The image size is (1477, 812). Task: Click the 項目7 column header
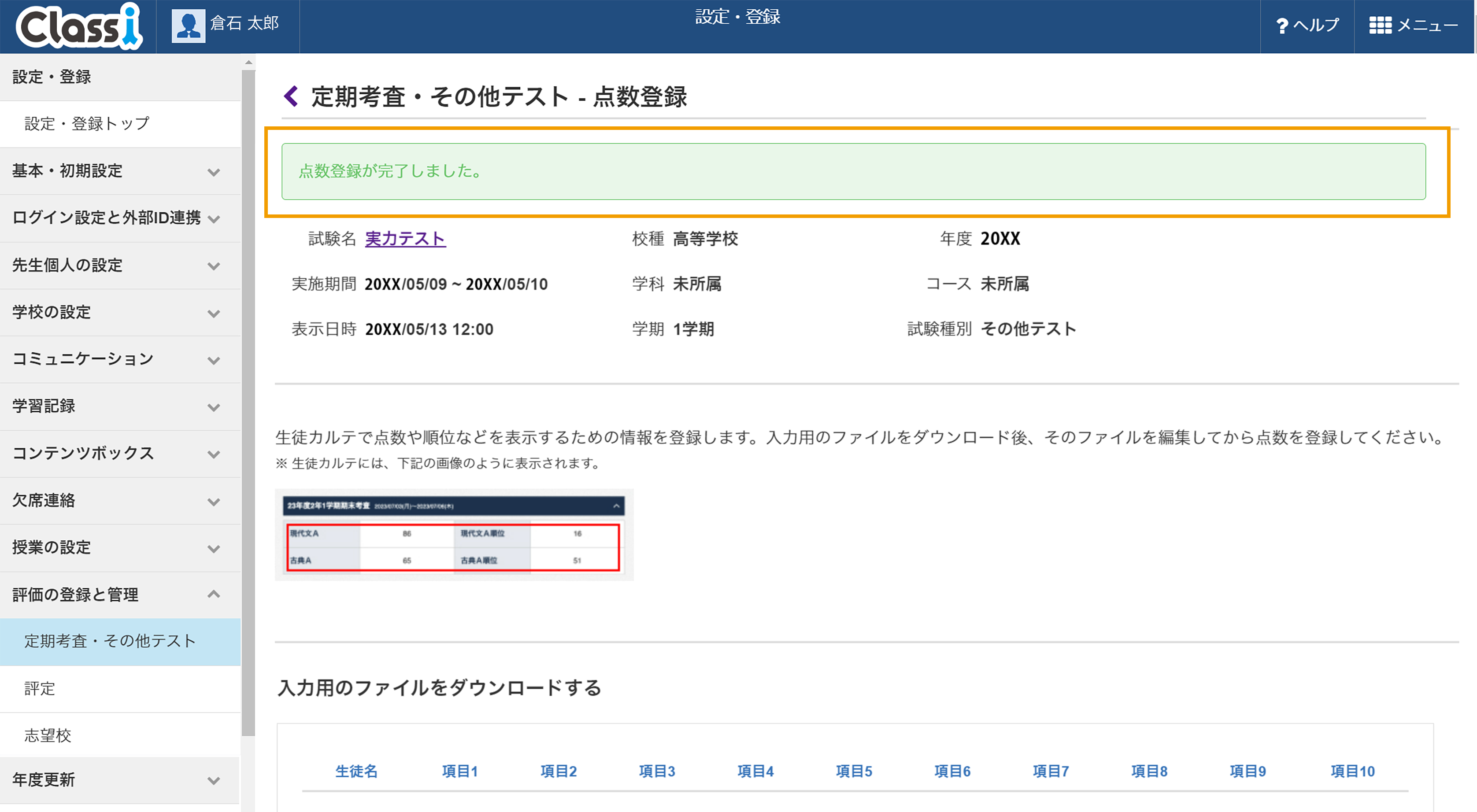pos(1051,771)
